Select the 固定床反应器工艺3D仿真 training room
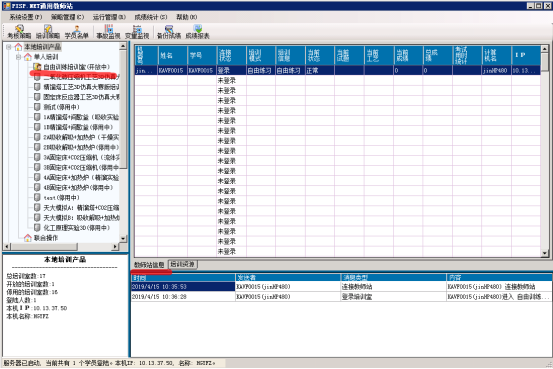Screen dimensions: 553x369 81,97
